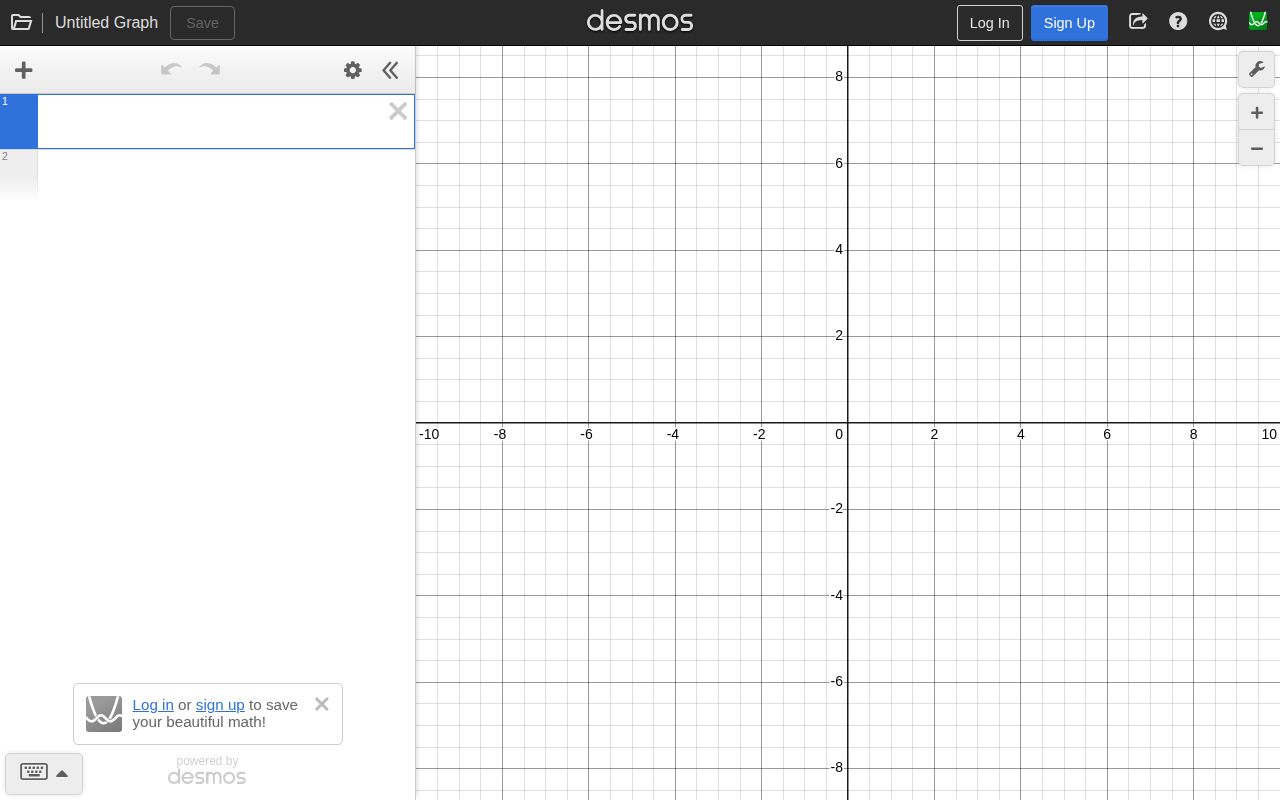This screenshot has width=1280, height=800.
Task: Expand the keyboard options chevron
Action: tap(62, 774)
